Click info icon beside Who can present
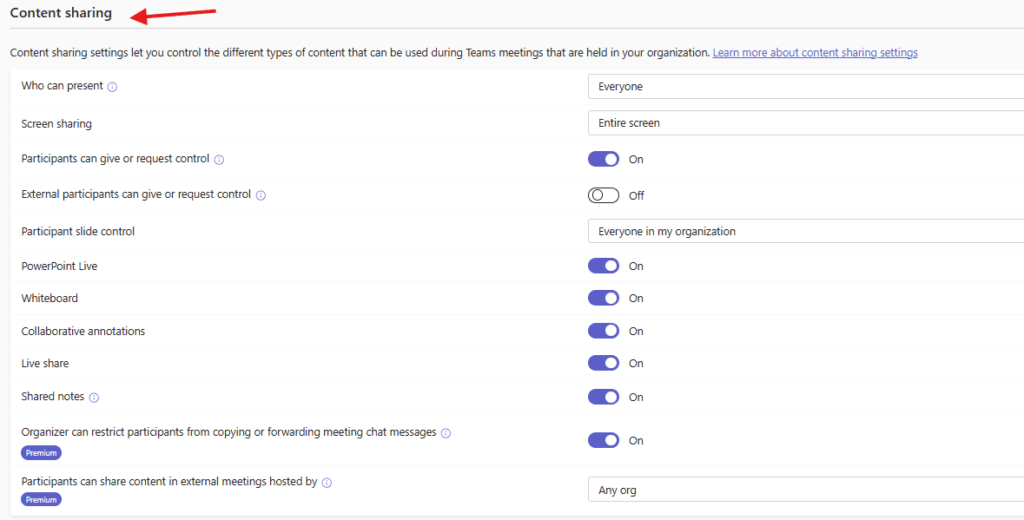Screen dimensions: 1024x520 (112, 87)
